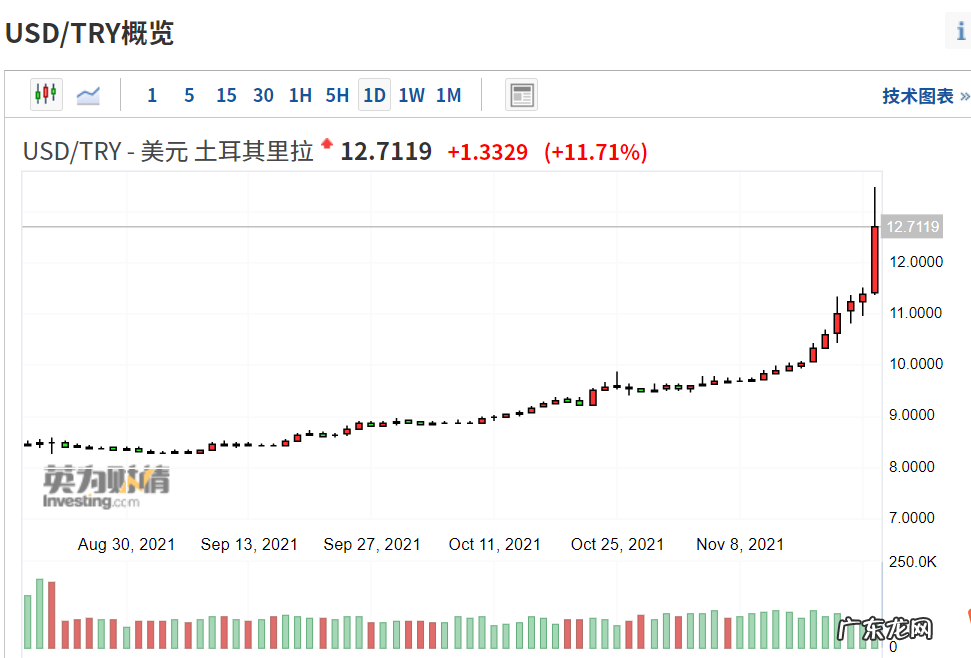Switch chart to line style
The image size is (971, 658).
[88, 94]
